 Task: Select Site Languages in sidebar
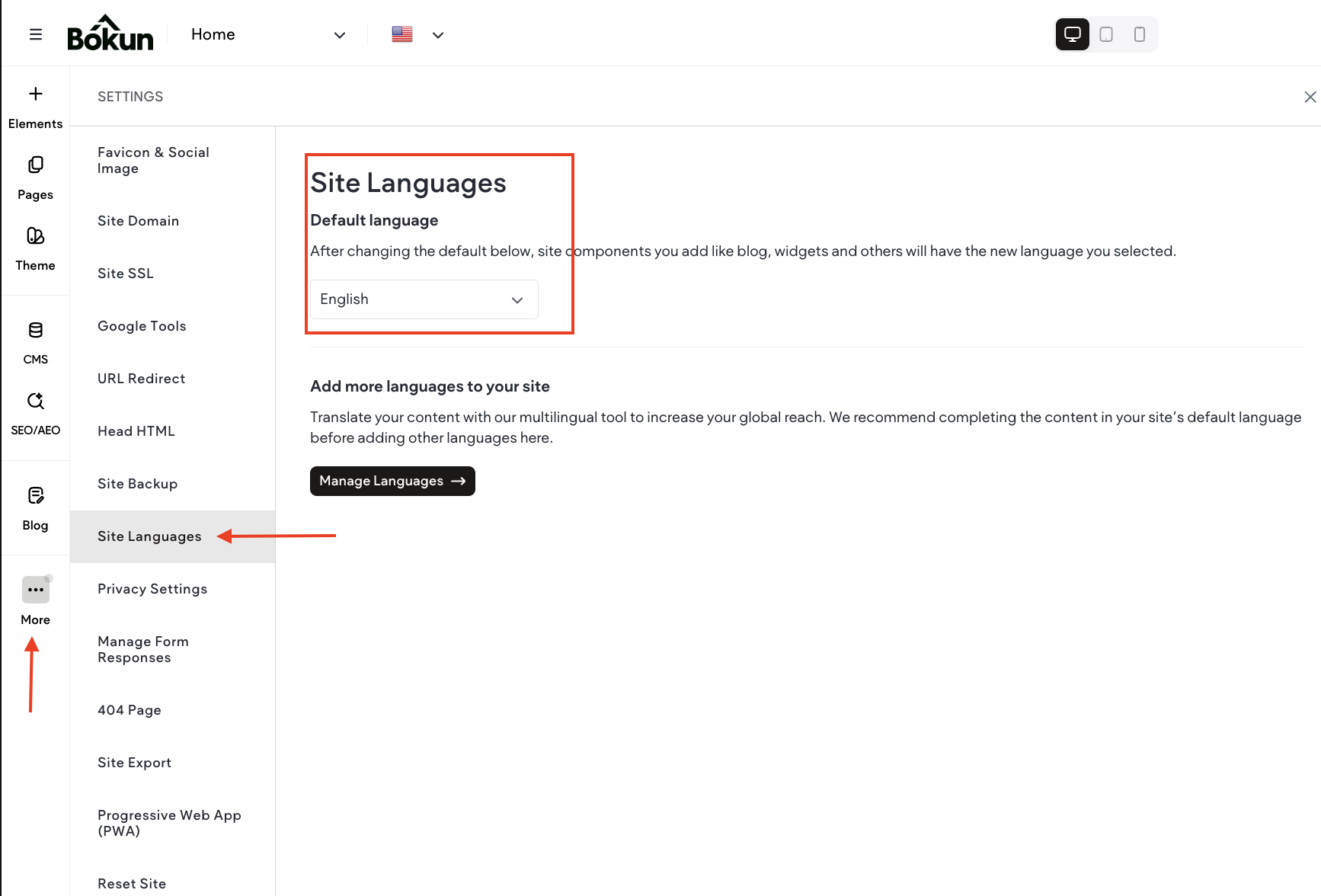coord(173,536)
